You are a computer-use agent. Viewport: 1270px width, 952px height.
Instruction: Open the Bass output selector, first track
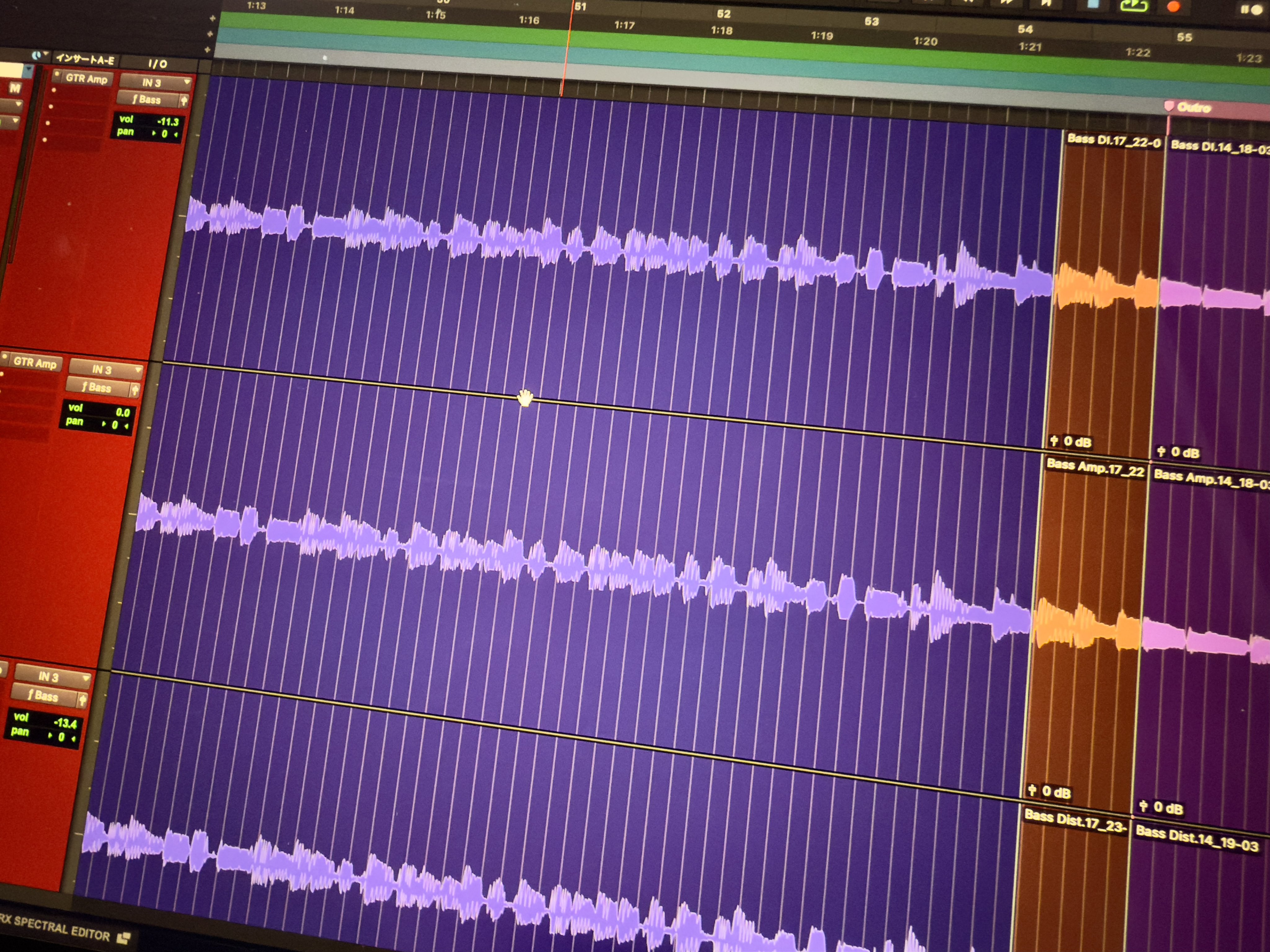(148, 99)
